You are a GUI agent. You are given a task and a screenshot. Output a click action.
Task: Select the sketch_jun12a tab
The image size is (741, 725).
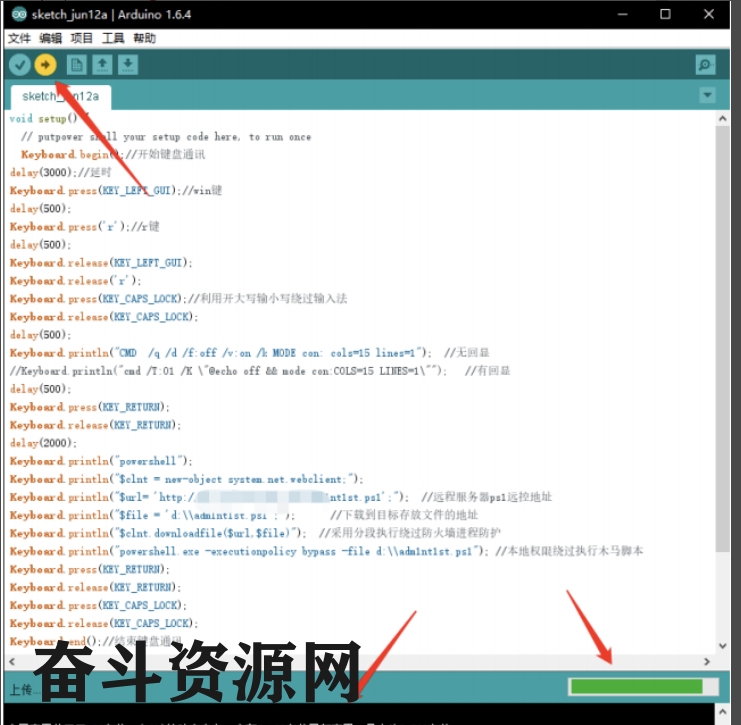pyautogui.click(x=60, y=97)
